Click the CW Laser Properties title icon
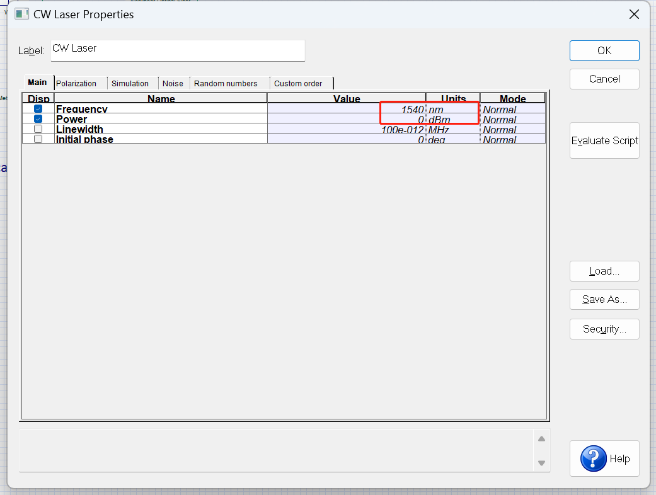Screen dimensions: 656x495 tap(21, 14)
